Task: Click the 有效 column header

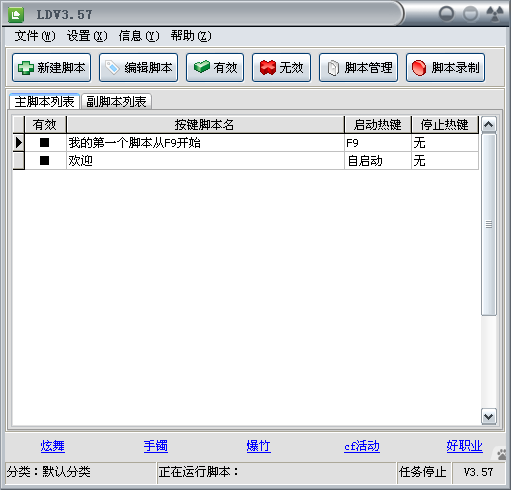Action: 45,125
